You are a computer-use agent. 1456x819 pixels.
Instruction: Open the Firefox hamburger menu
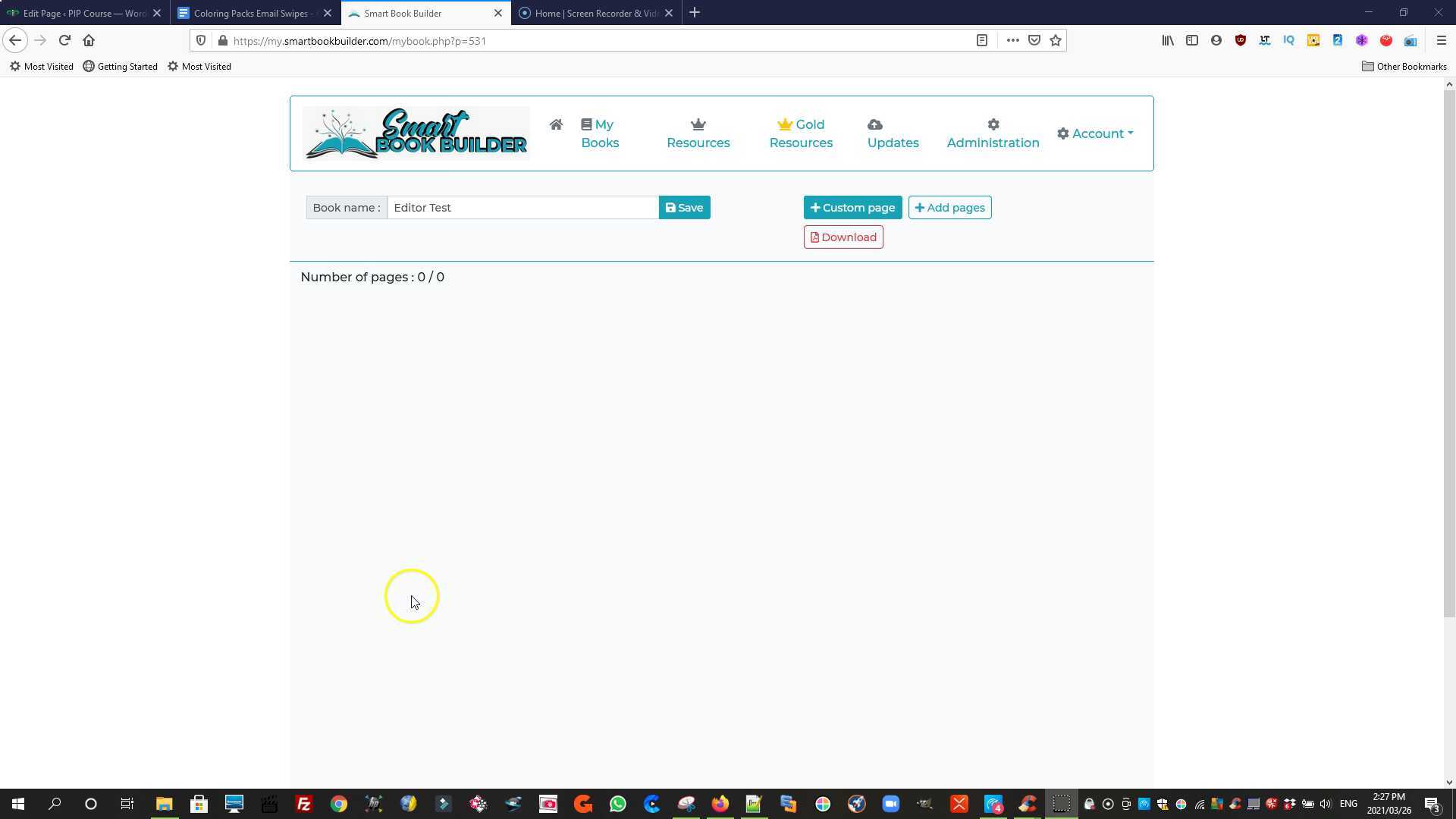(x=1441, y=40)
